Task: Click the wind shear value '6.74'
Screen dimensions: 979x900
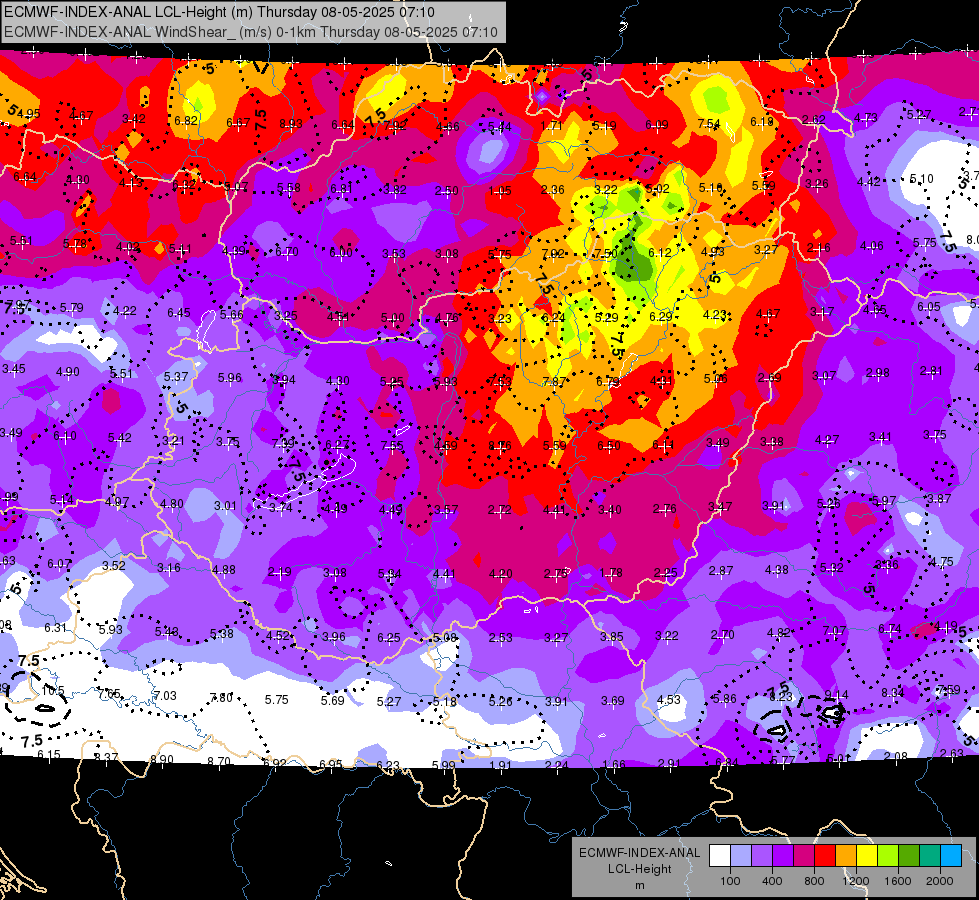Action: [890, 628]
